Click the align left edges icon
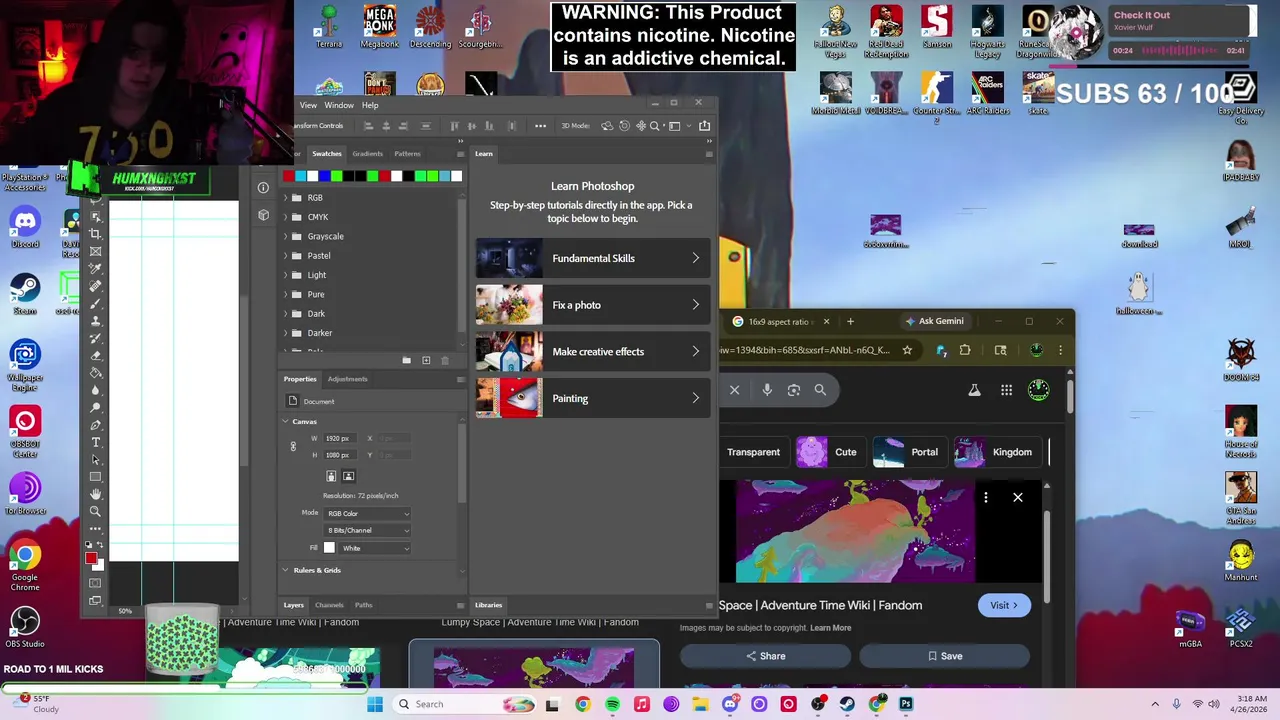This screenshot has width=1280, height=720. (368, 126)
